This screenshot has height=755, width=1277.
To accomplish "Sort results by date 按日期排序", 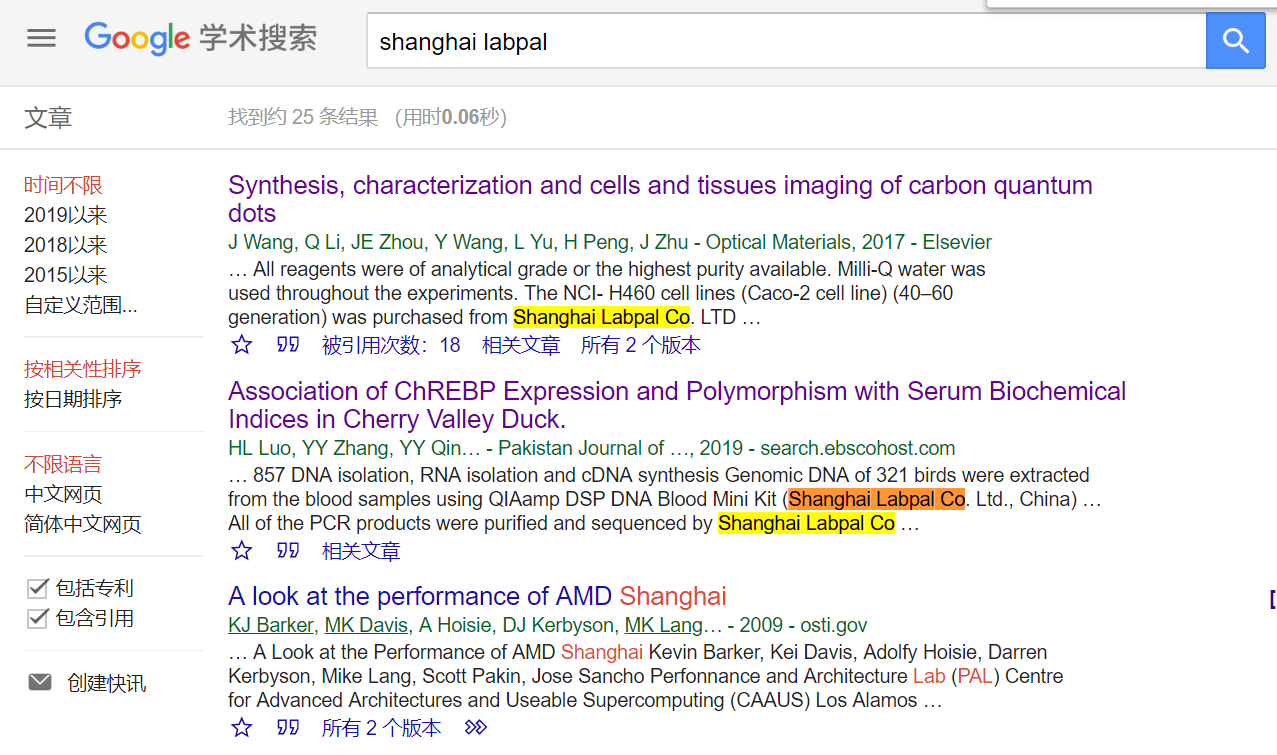I will pos(73,399).
